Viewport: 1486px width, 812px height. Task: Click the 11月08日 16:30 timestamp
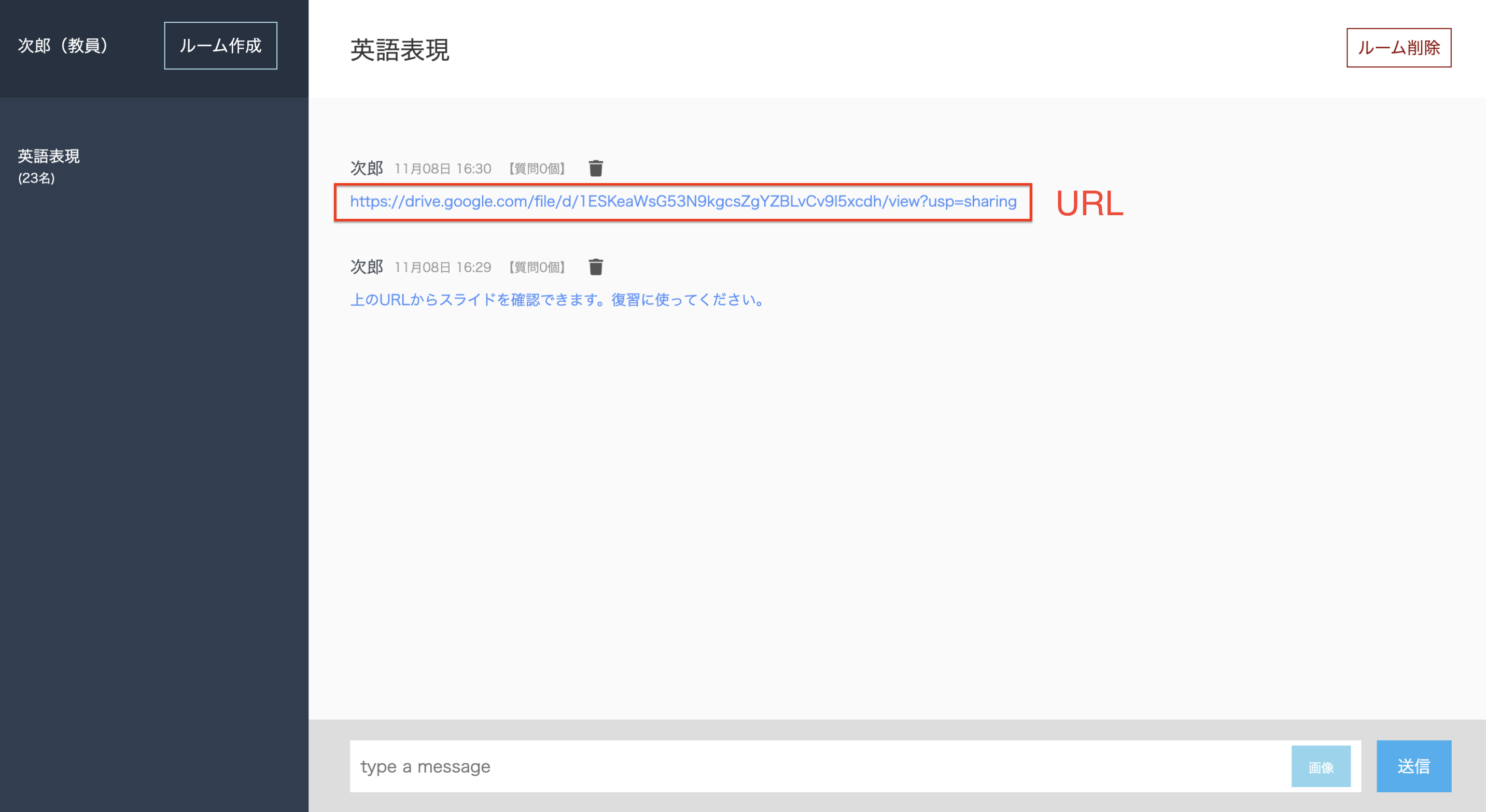442,169
